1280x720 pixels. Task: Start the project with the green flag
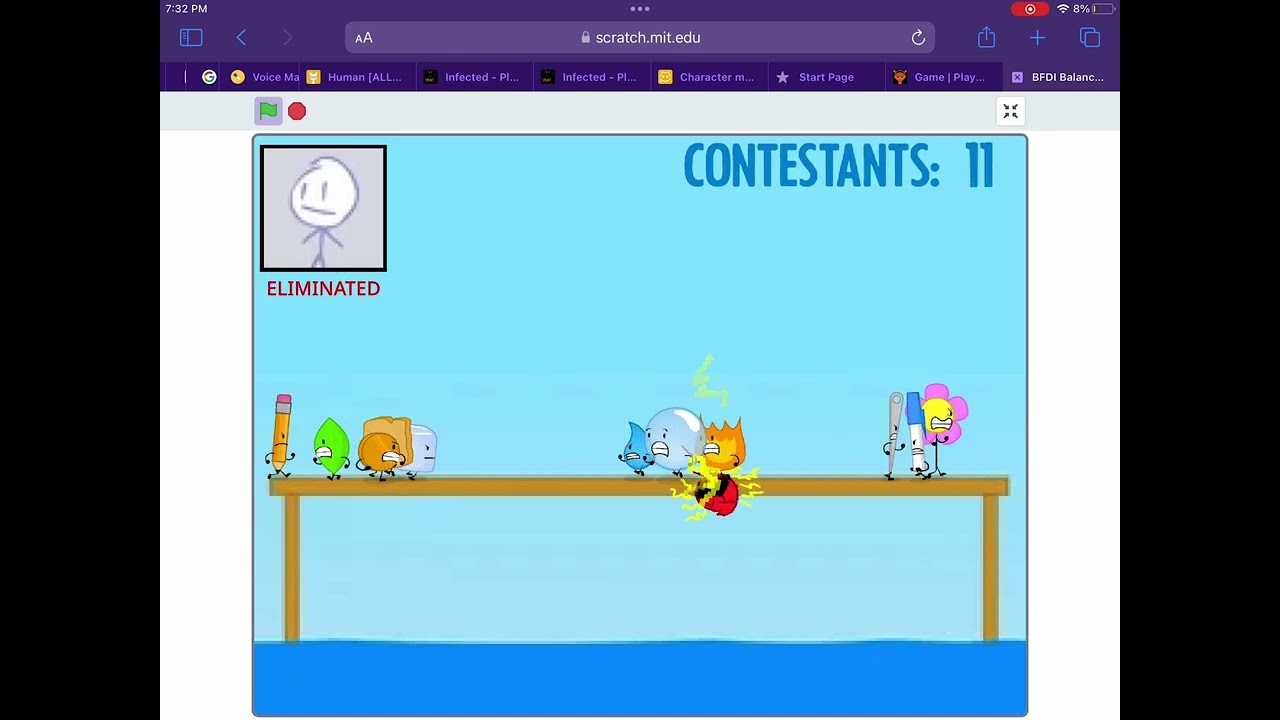tap(268, 111)
